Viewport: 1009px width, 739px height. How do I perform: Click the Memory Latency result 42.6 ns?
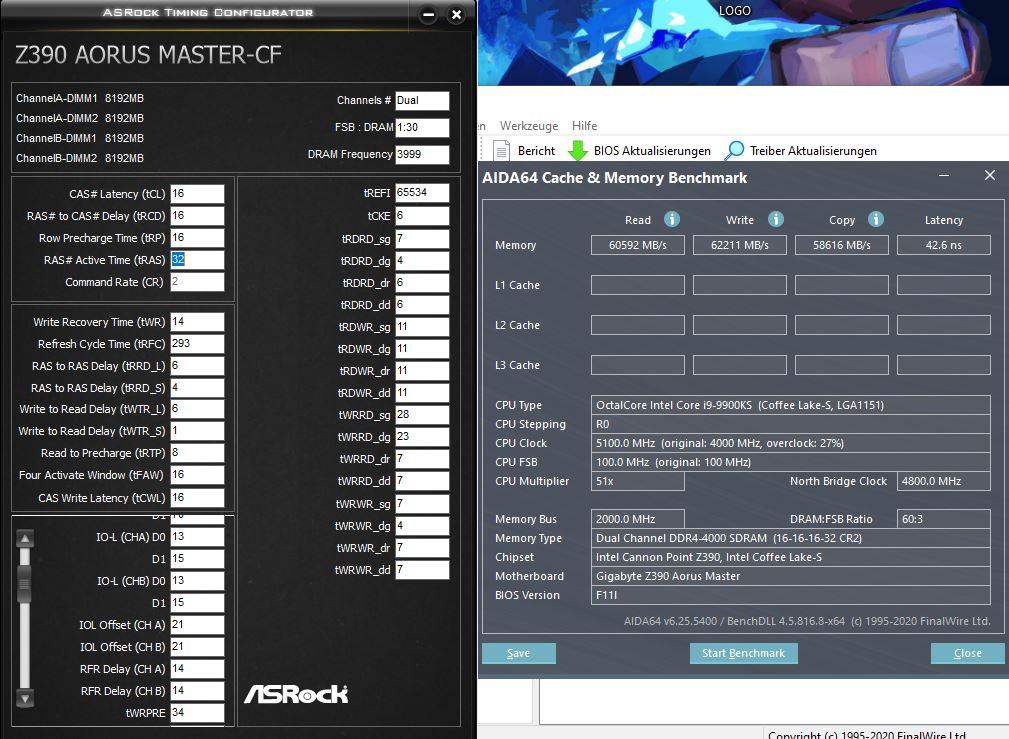click(x=943, y=245)
